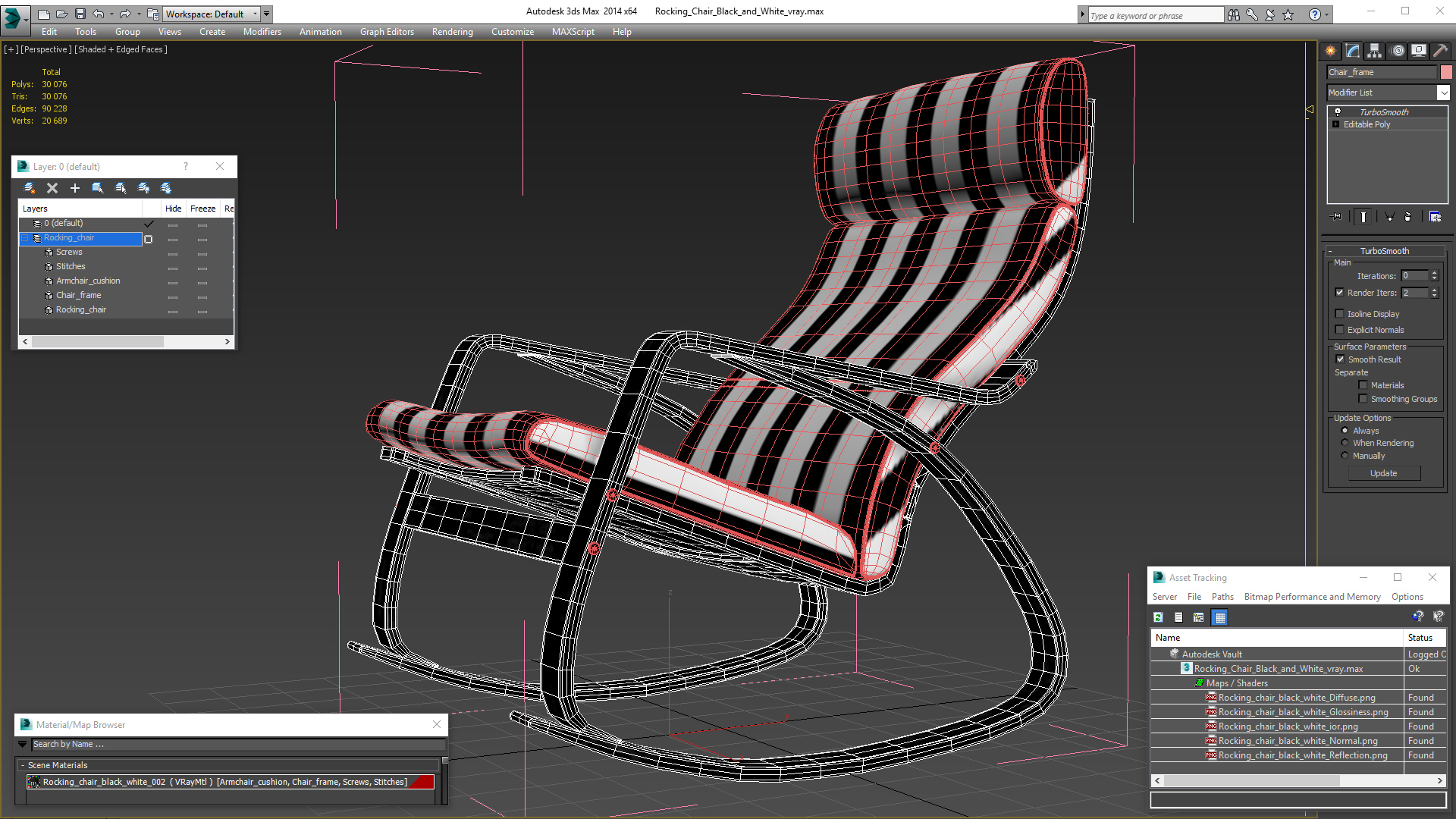Image resolution: width=1456 pixels, height=819 pixels.
Task: Click Remove Modifier trash icon
Action: pos(1408,217)
